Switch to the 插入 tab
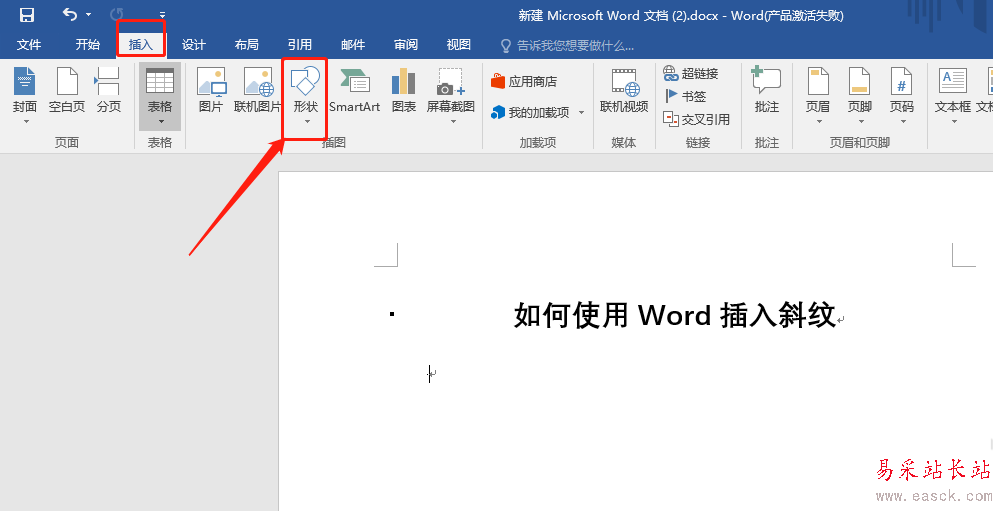Image resolution: width=993 pixels, height=511 pixels. [x=141, y=44]
